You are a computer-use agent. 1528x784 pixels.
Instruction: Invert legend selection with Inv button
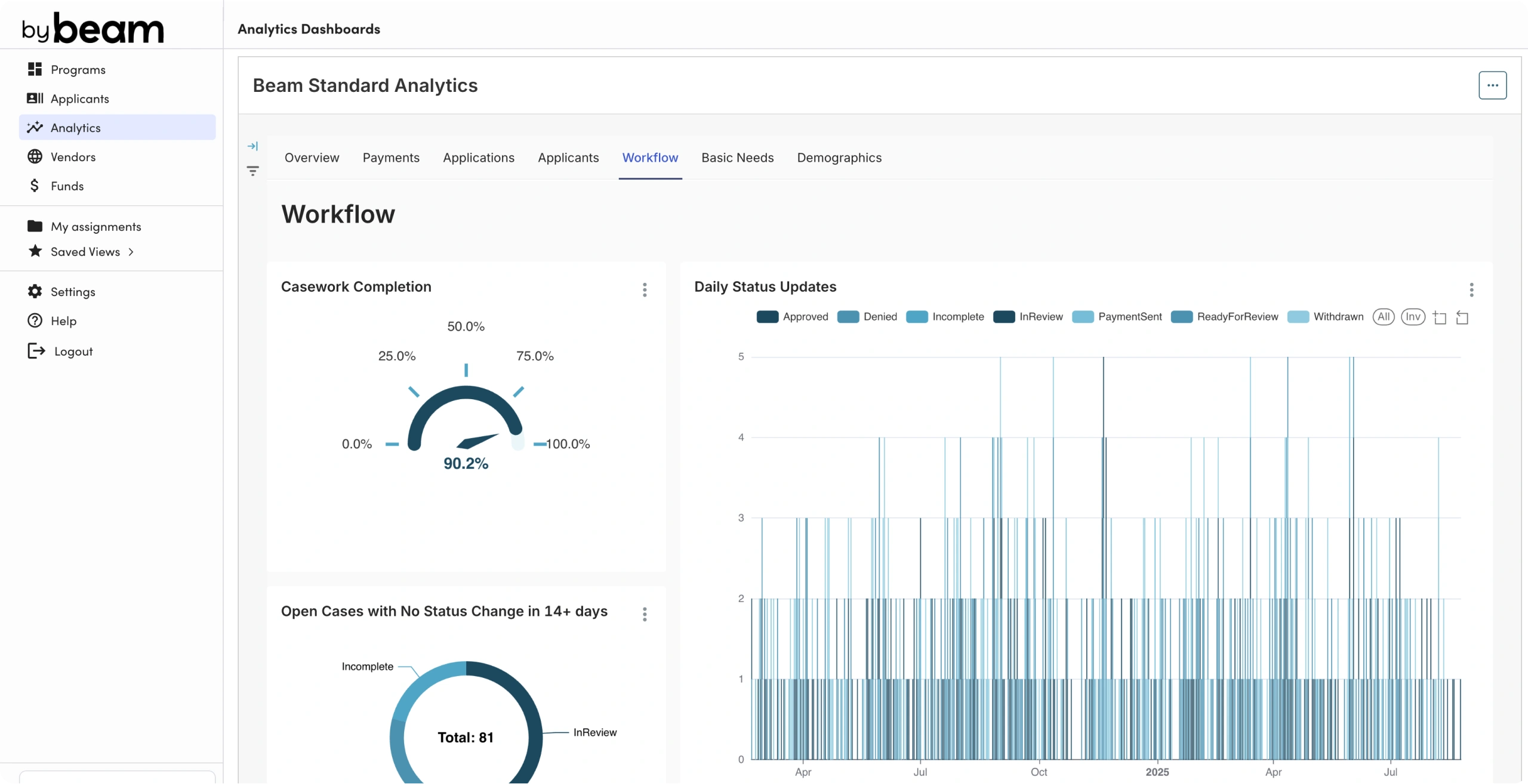[1413, 317]
